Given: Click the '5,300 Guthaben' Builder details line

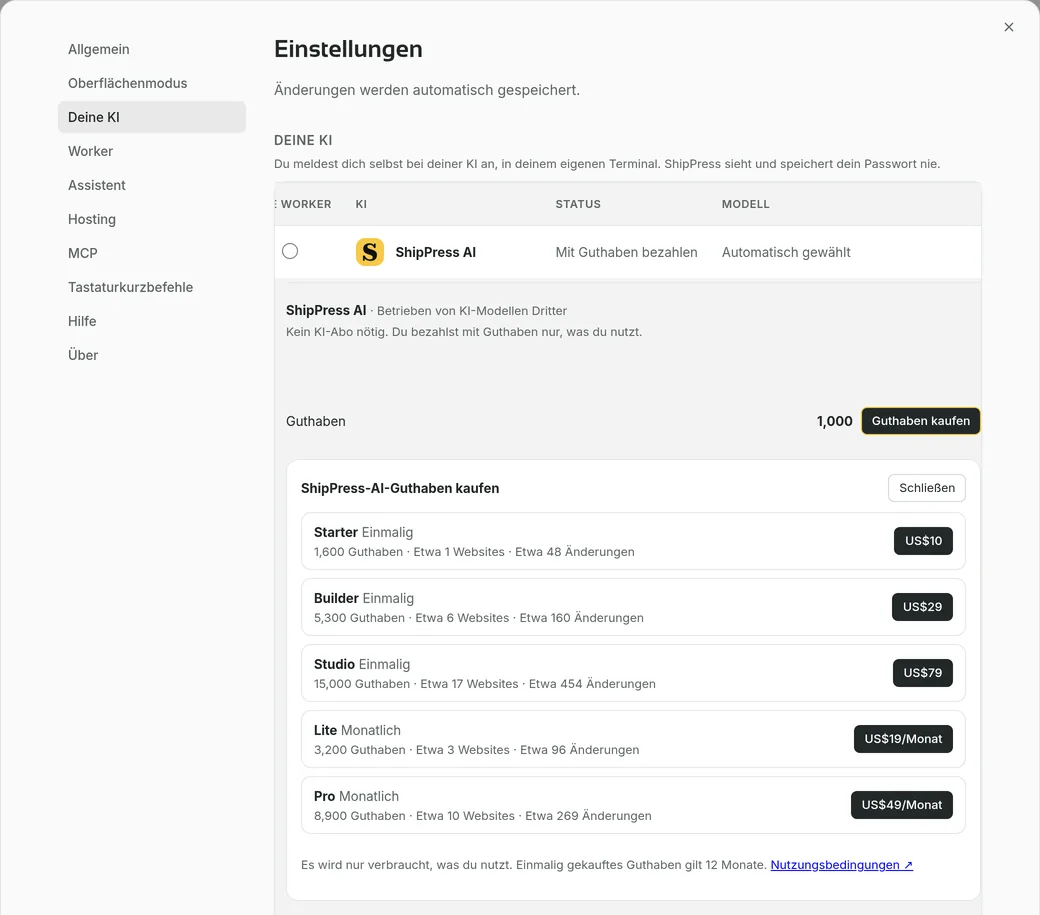Looking at the screenshot, I should (478, 618).
